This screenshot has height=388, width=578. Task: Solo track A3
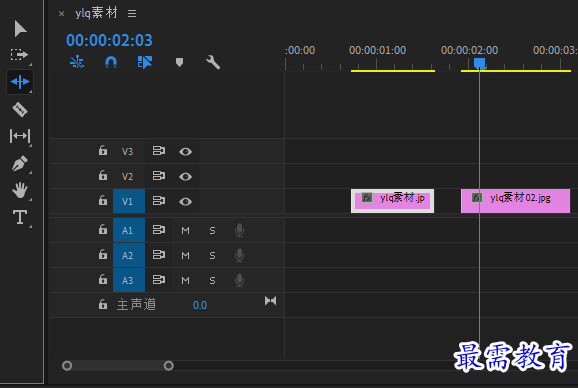(x=212, y=281)
